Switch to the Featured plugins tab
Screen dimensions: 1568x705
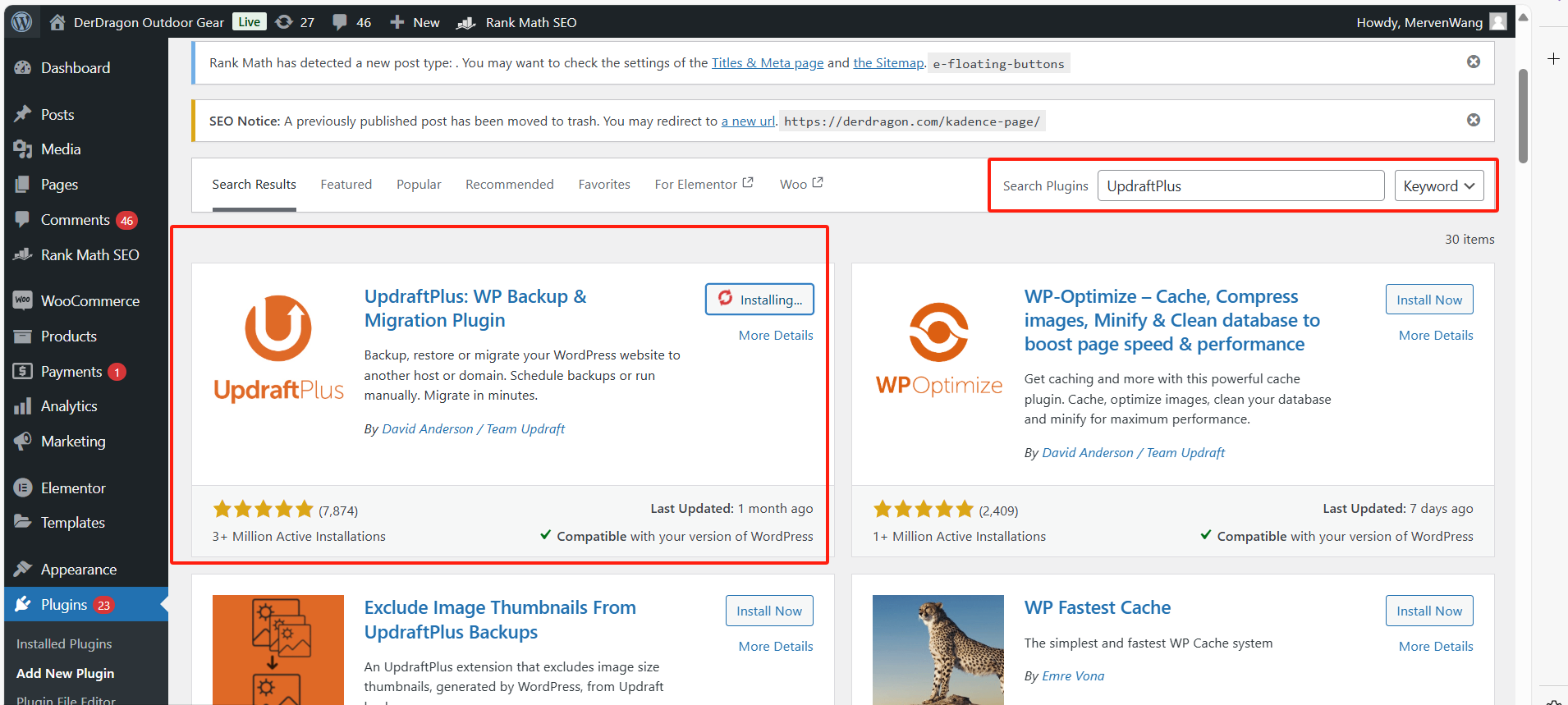pos(346,185)
